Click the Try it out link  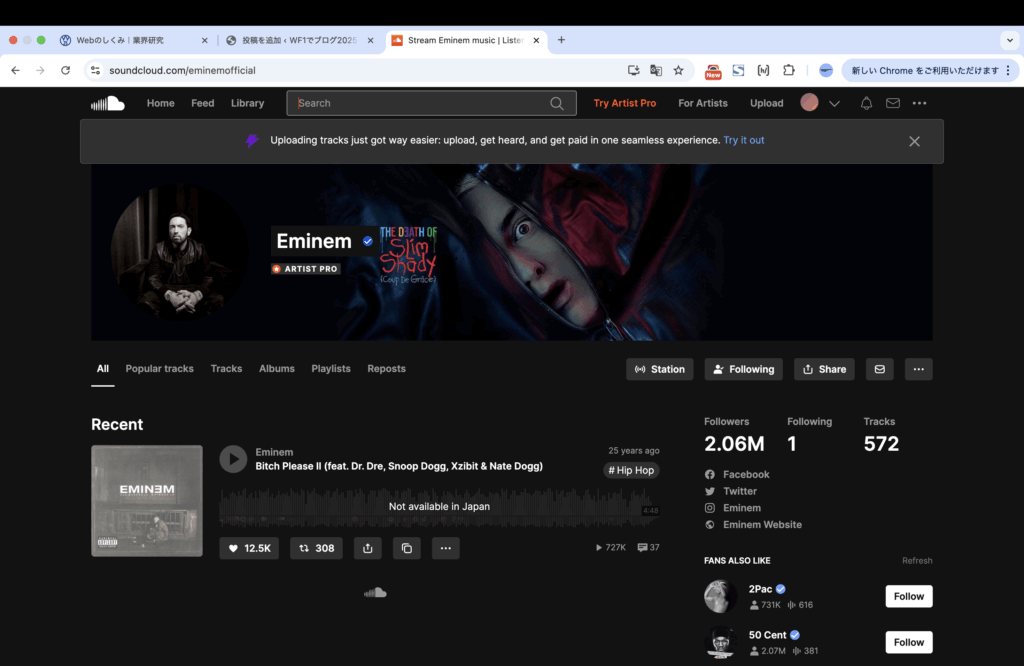(744, 141)
